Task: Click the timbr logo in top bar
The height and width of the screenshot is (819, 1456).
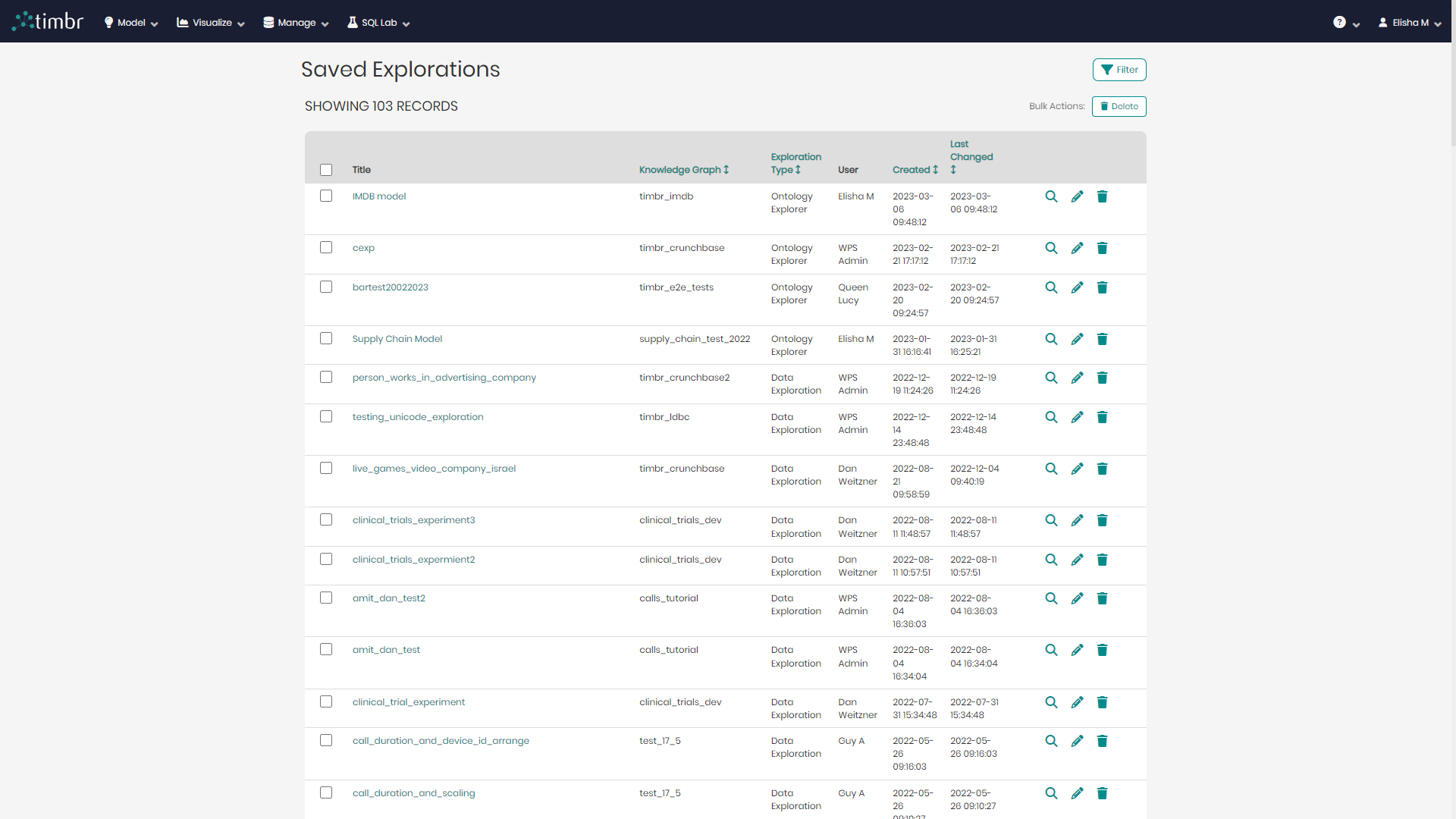Action: coord(49,21)
